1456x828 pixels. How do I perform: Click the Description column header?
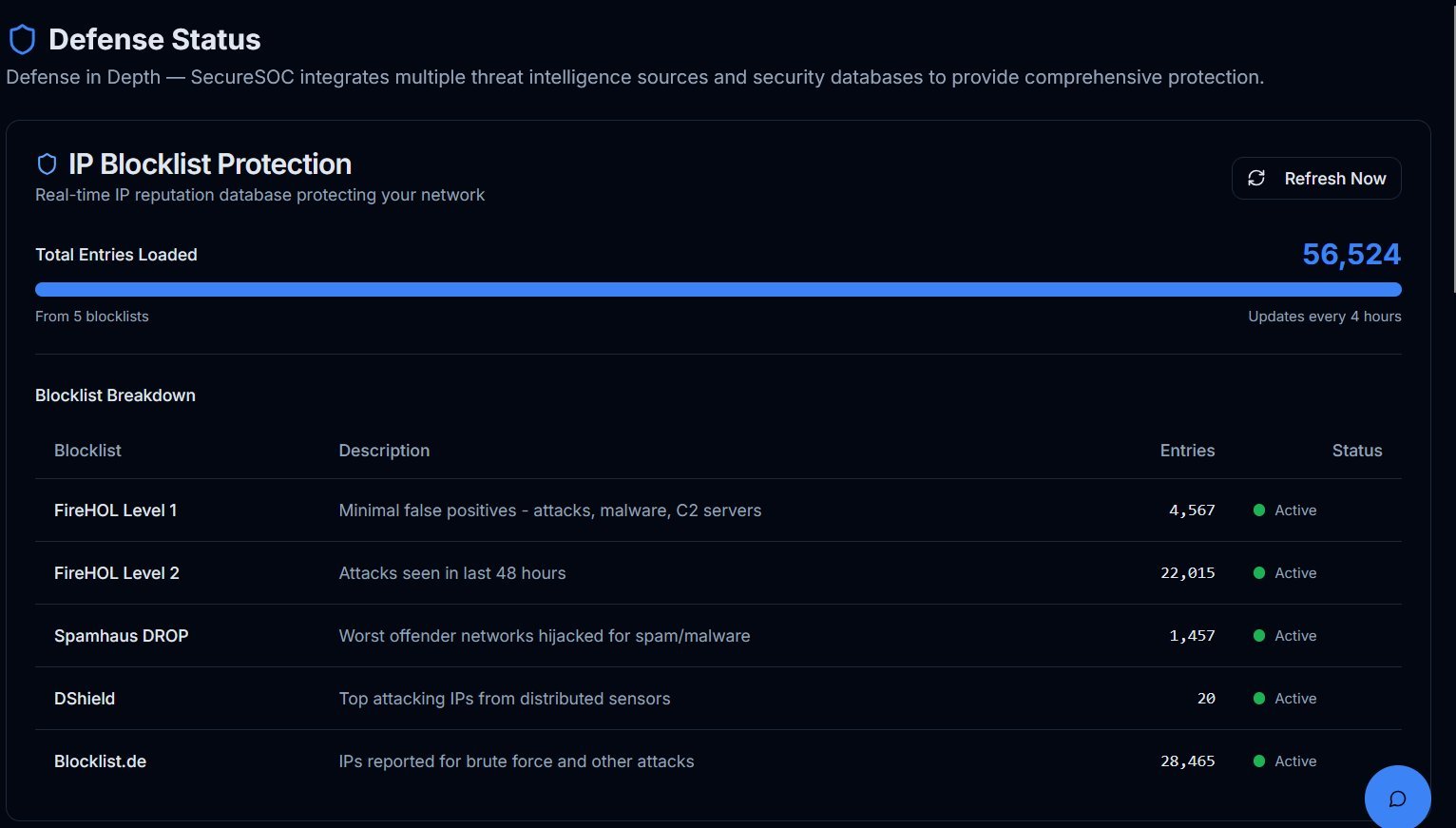coord(384,450)
